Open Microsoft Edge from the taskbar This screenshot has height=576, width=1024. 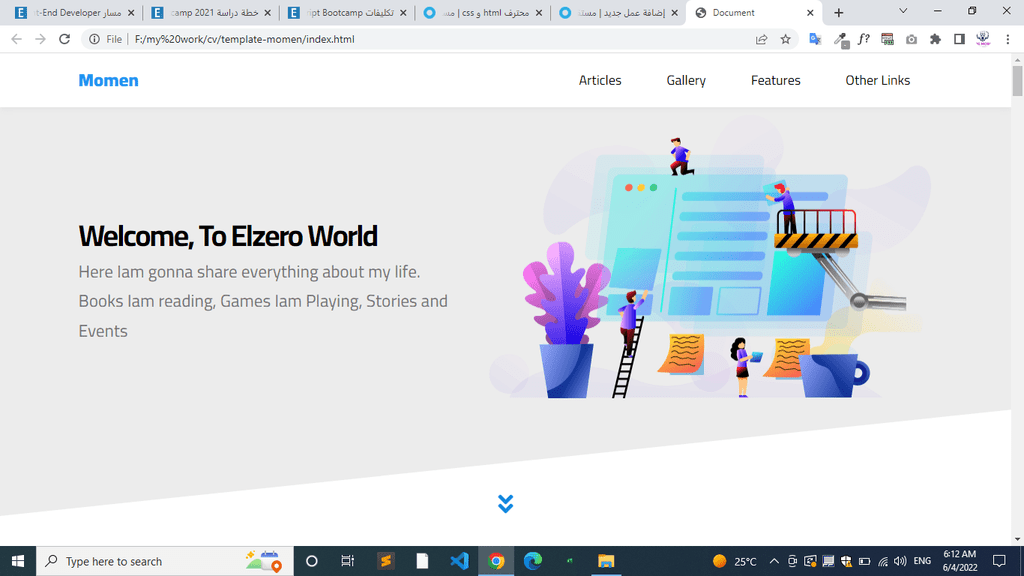[x=533, y=561]
